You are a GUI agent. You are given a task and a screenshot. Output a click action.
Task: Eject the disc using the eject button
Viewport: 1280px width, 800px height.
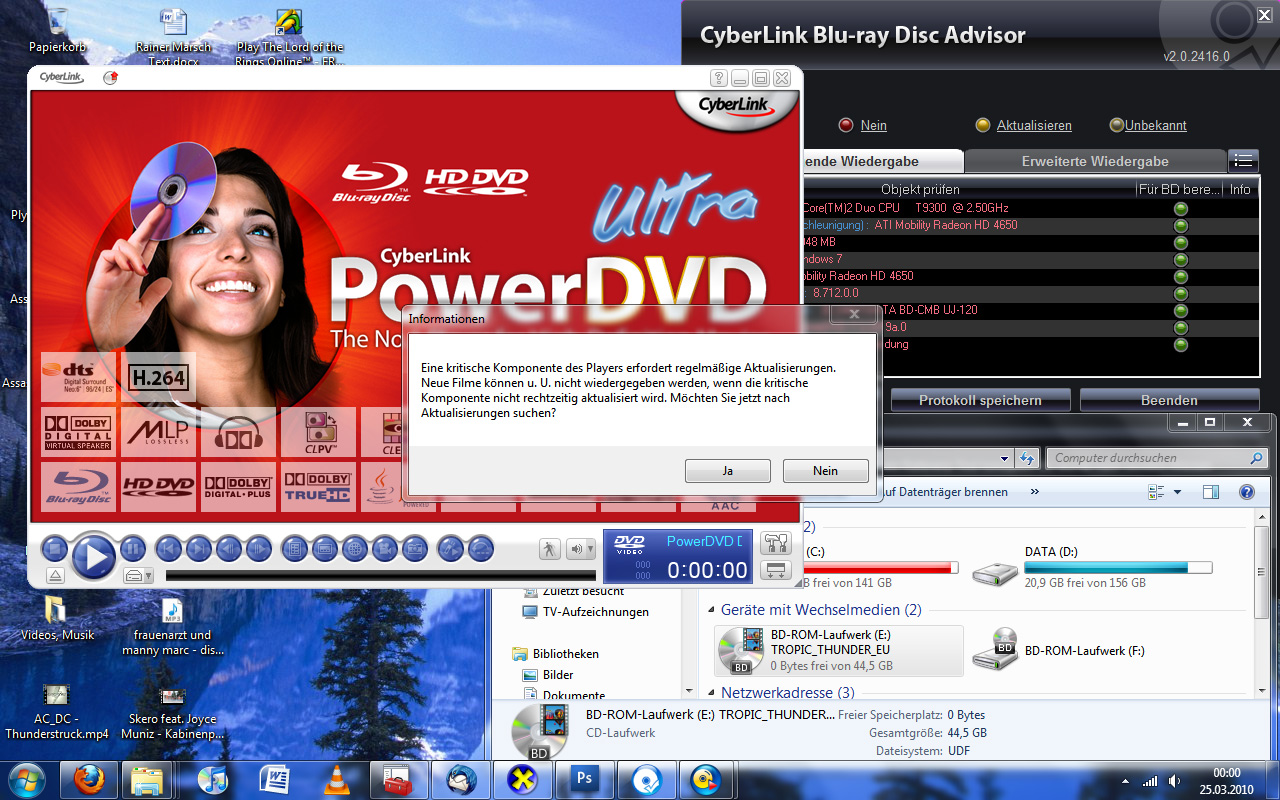pyautogui.click(x=54, y=575)
